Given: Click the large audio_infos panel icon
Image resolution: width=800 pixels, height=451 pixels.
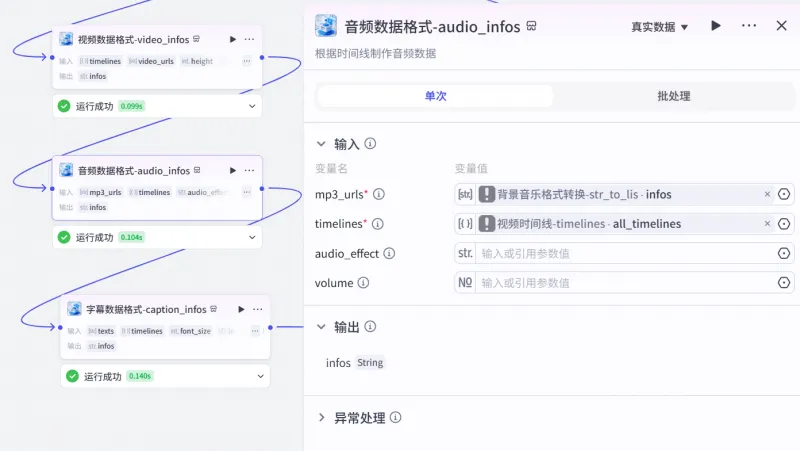Looking at the screenshot, I should click(326, 26).
